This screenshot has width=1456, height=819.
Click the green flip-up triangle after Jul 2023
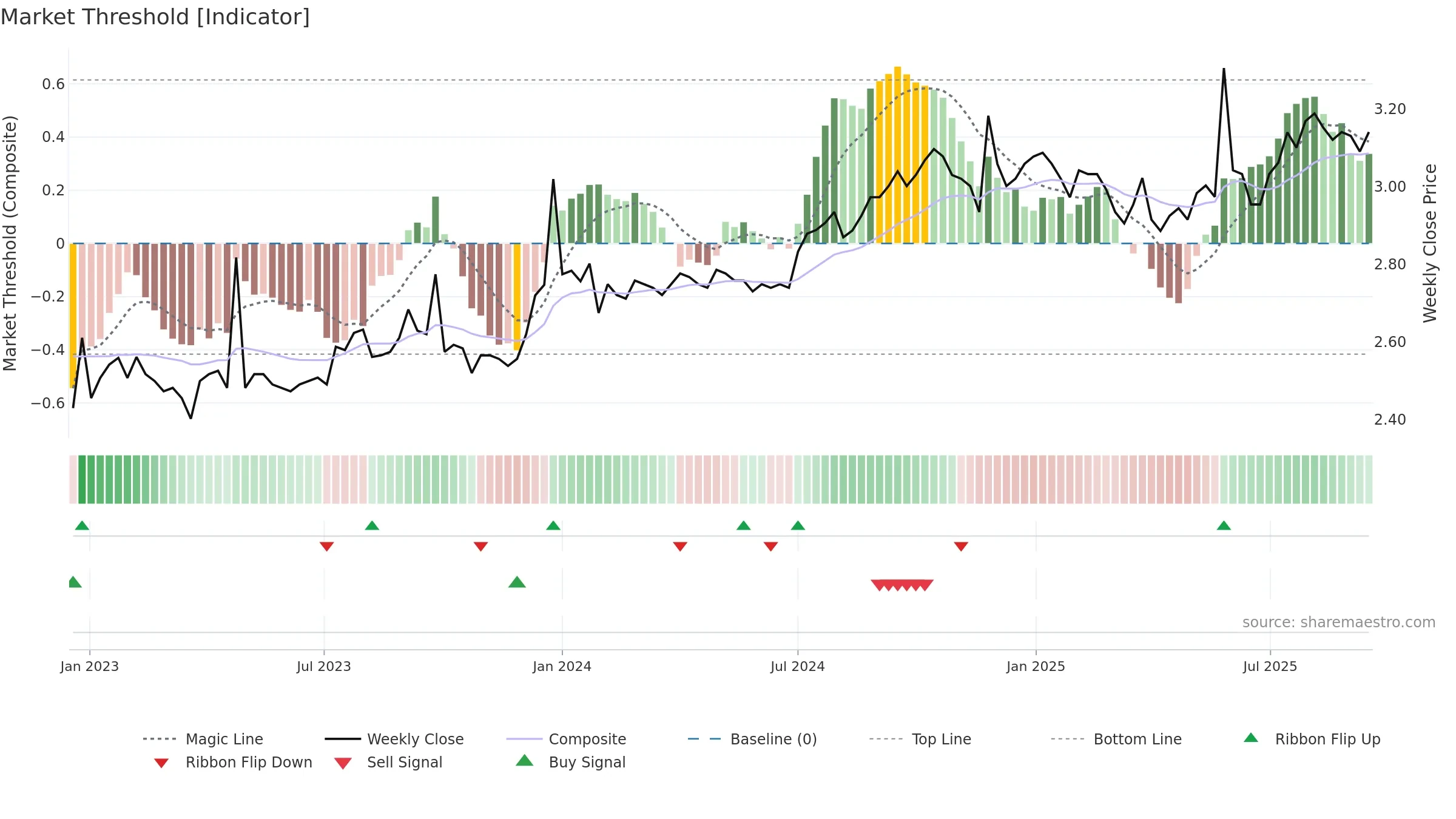pos(372,525)
